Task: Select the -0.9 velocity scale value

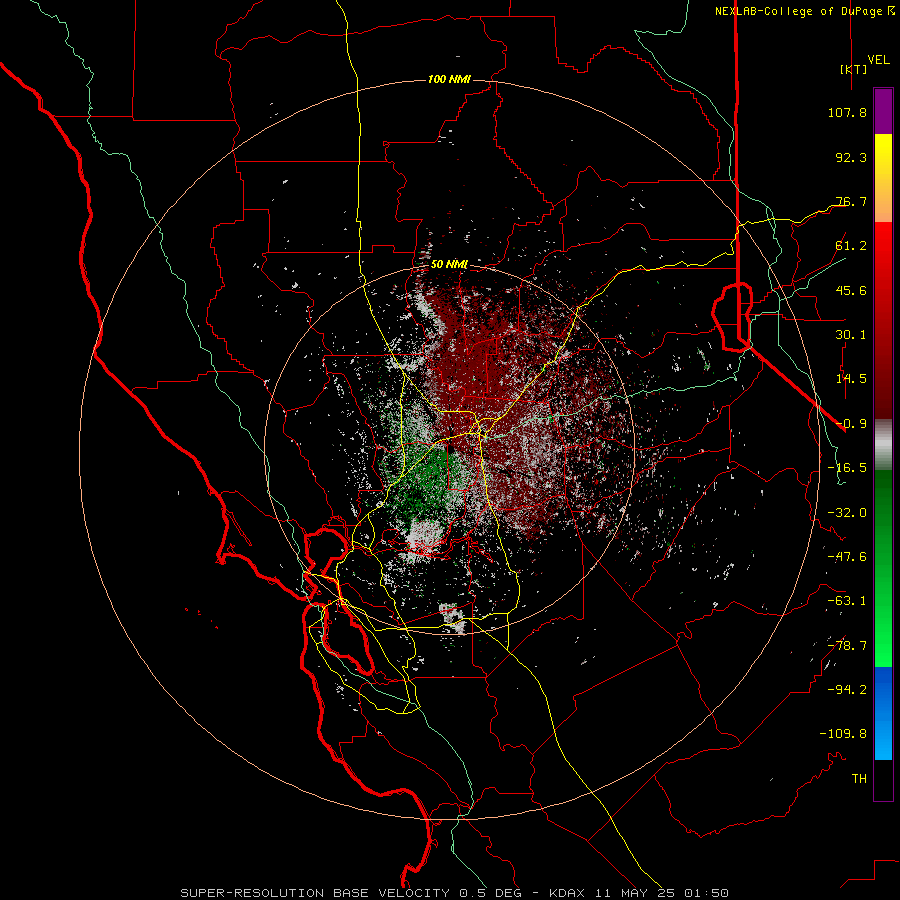Action: [851, 424]
